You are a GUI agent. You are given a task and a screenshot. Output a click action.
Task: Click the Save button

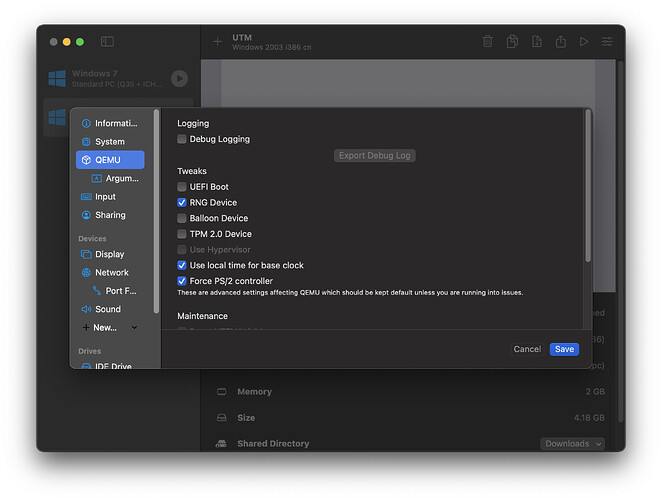[564, 349]
